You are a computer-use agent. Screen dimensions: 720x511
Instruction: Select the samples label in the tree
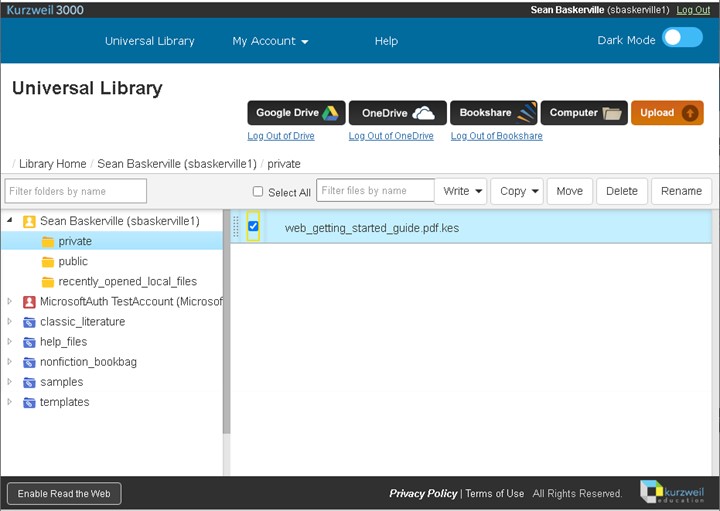[x=62, y=382]
